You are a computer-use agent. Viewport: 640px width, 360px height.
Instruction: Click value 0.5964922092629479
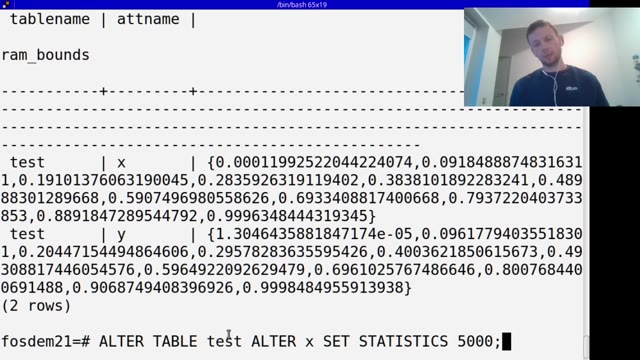[224, 270]
